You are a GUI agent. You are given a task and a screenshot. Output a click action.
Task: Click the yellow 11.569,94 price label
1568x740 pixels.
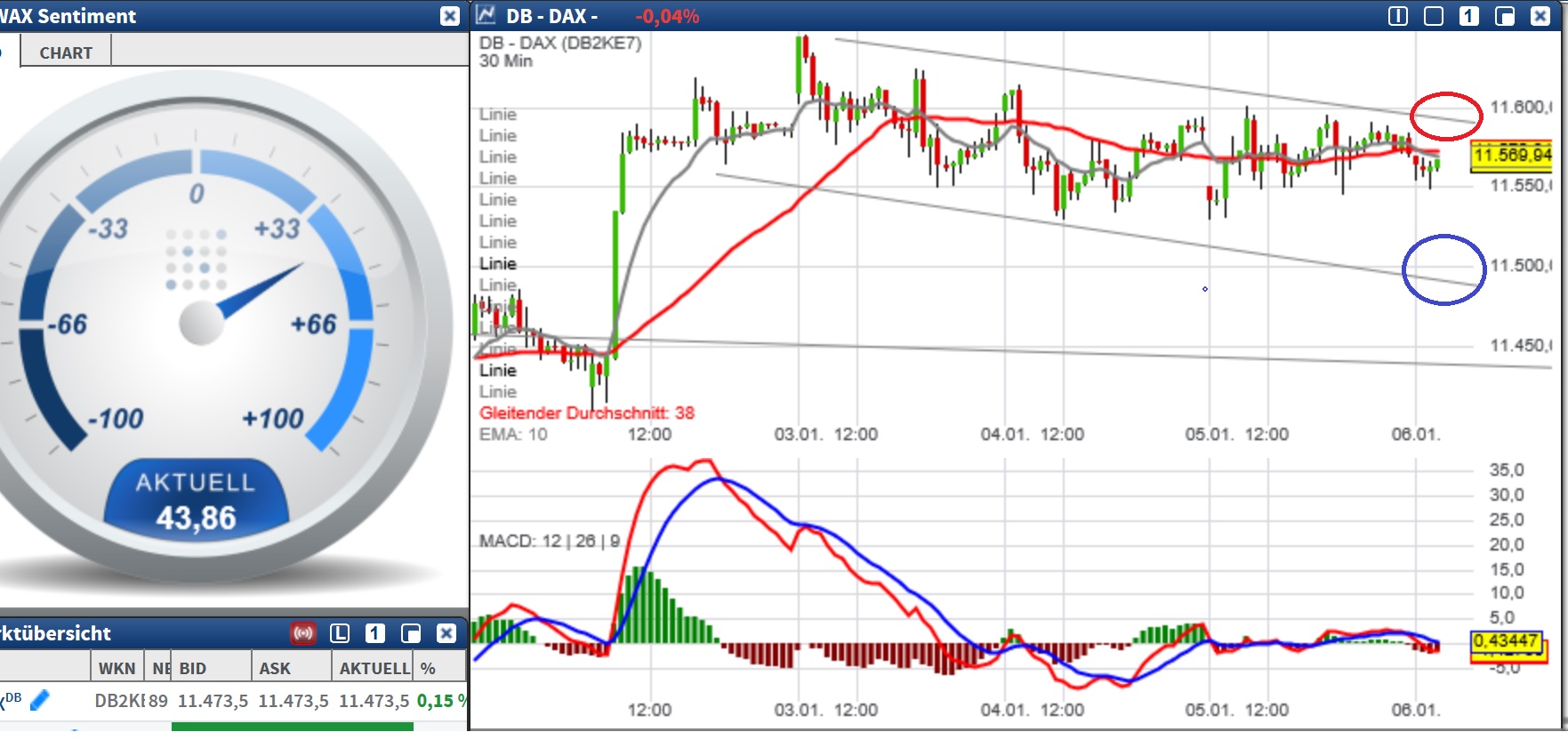[x=1511, y=156]
